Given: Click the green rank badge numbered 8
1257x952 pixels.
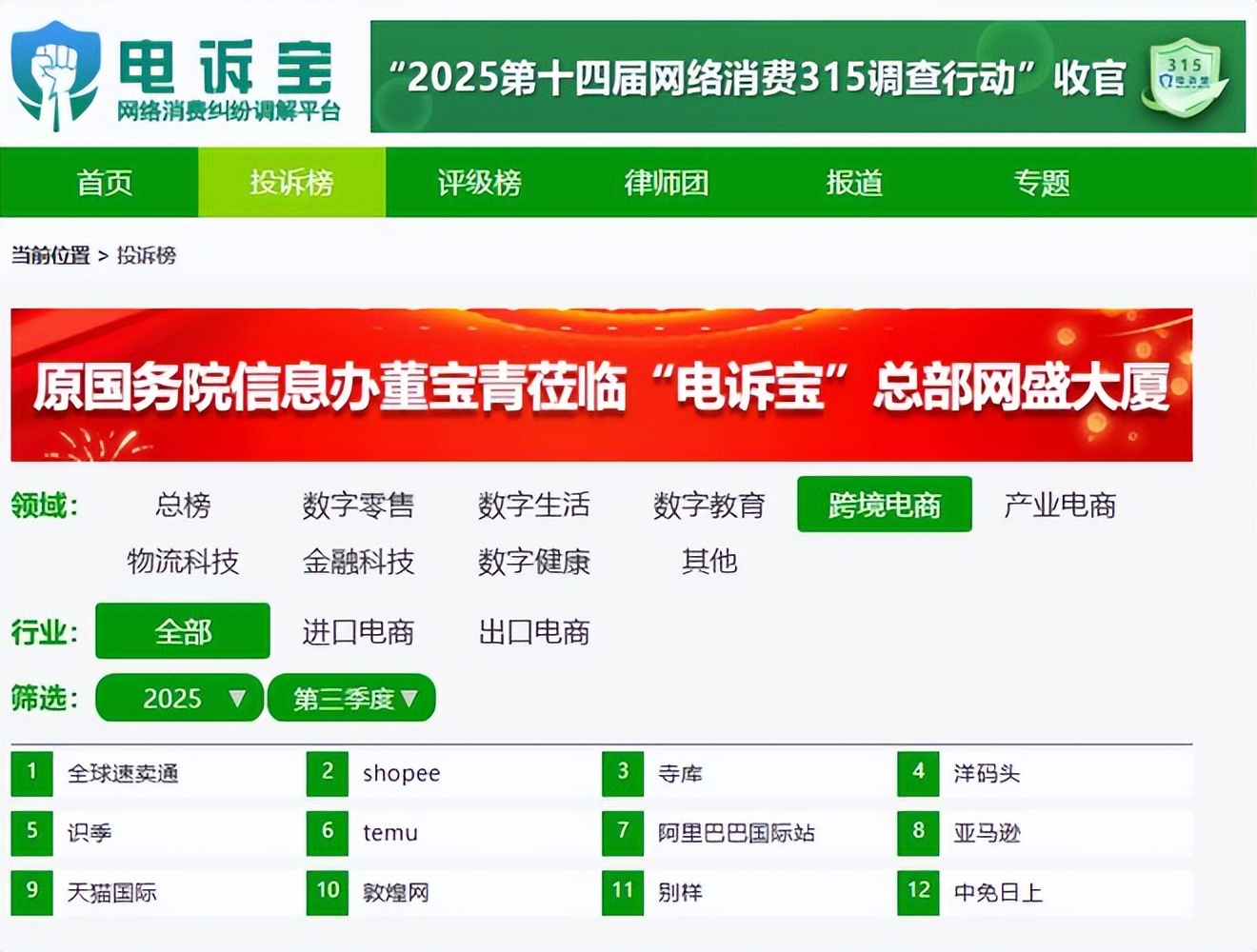Looking at the screenshot, I should click(918, 832).
